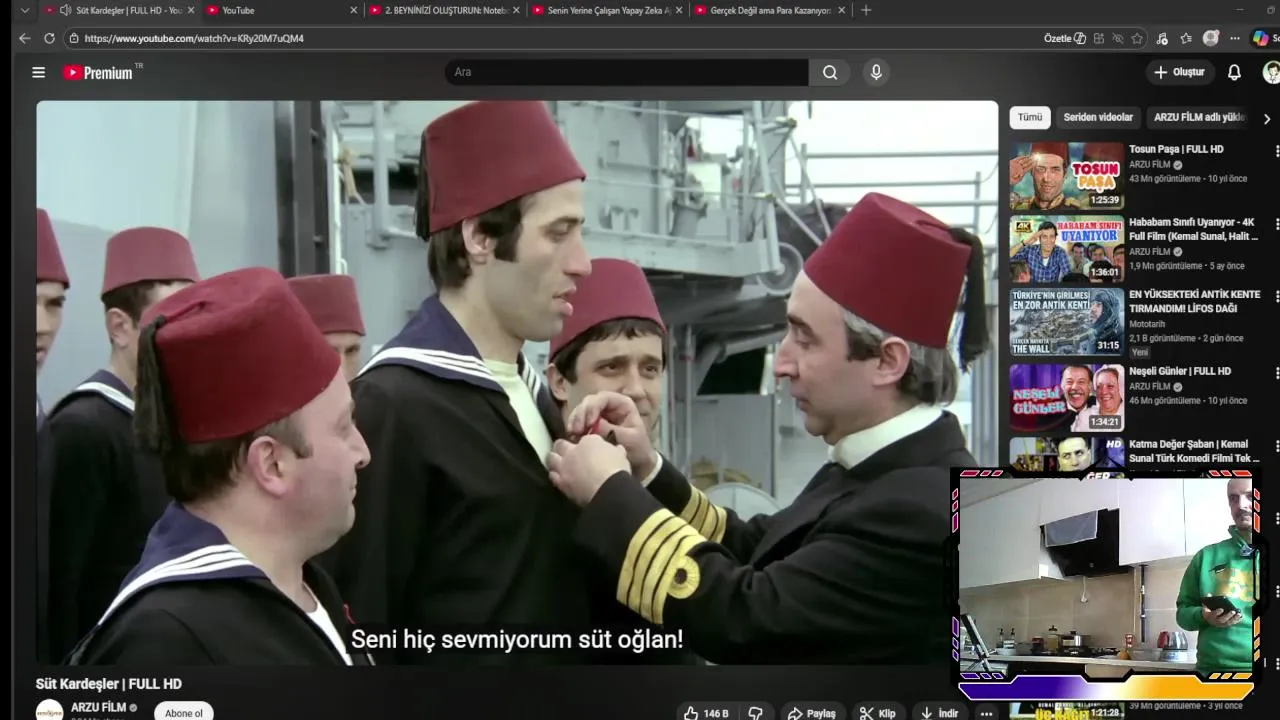Reload the page with refresh icon
The image size is (1280, 720).
point(49,38)
